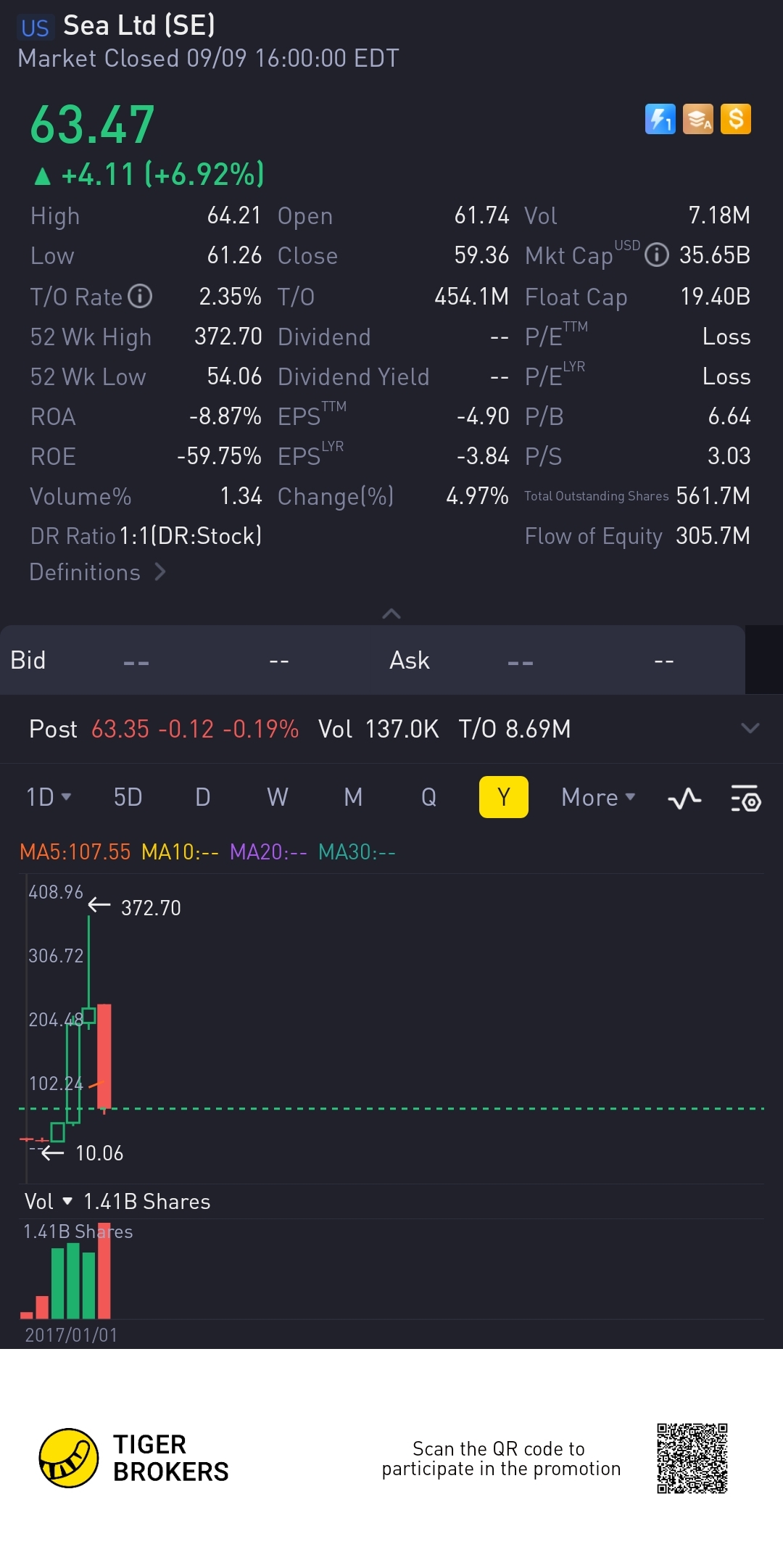The image size is (783, 1568).
Task: Open the chart indicator waveform icon
Action: 684,798
